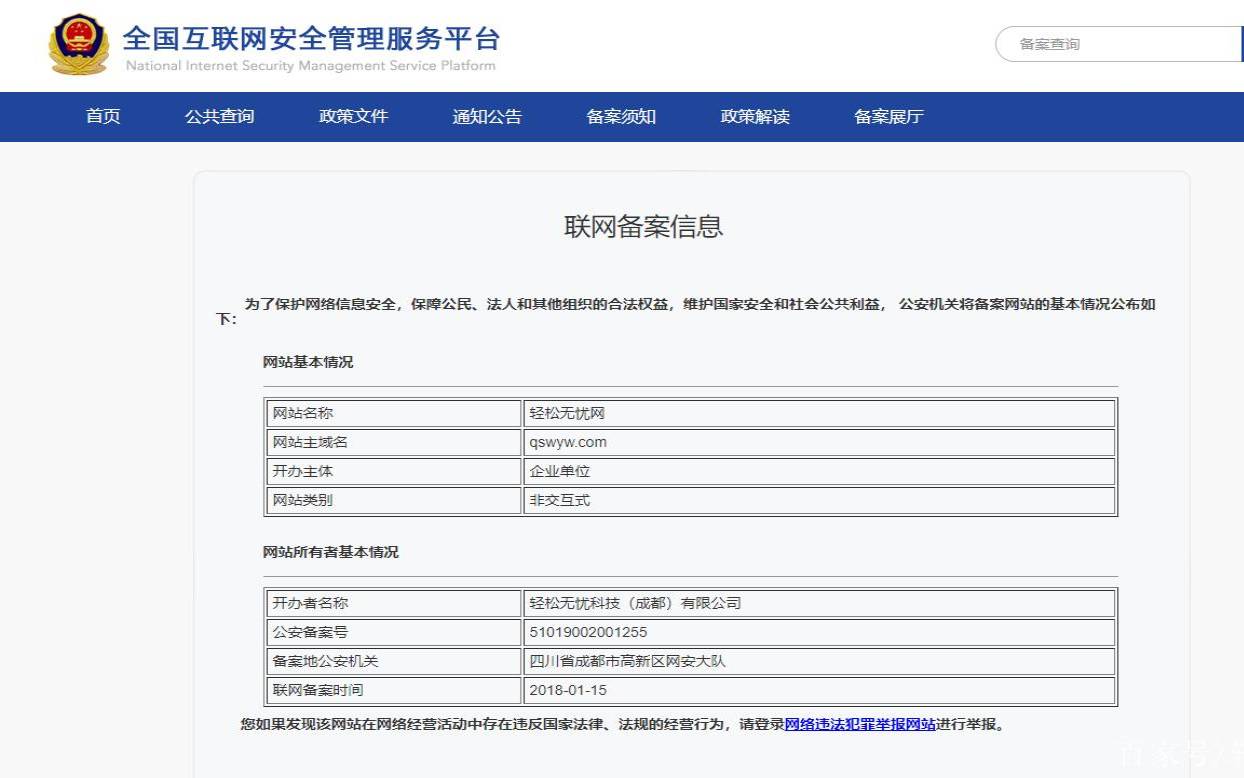Open the 备案须知 nav item
The image size is (1244, 778).
[621, 117]
